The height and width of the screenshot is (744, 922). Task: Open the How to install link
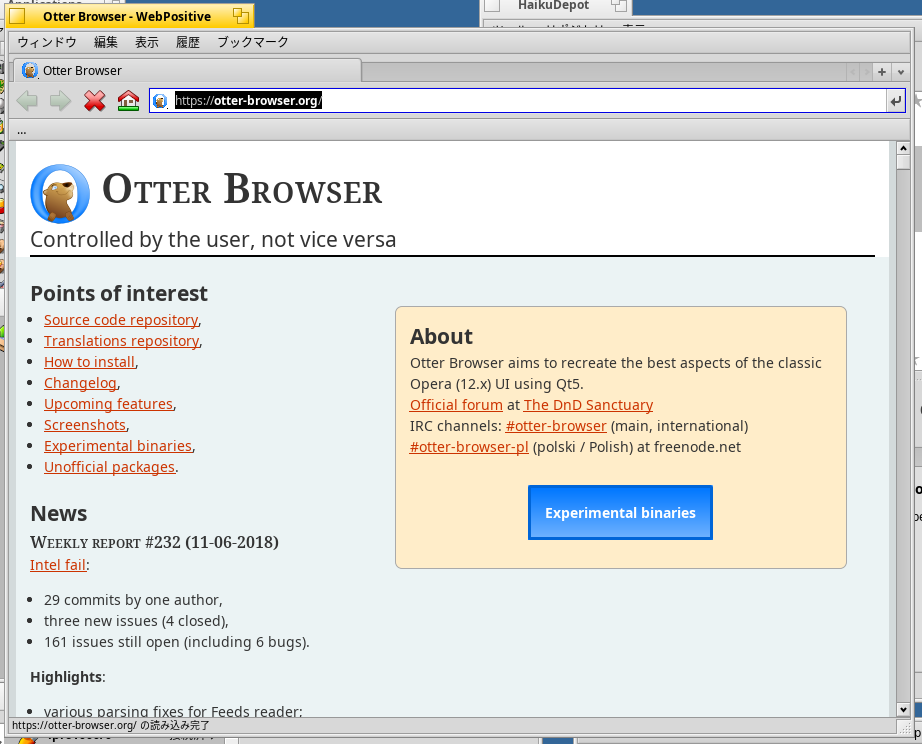[x=90, y=362]
